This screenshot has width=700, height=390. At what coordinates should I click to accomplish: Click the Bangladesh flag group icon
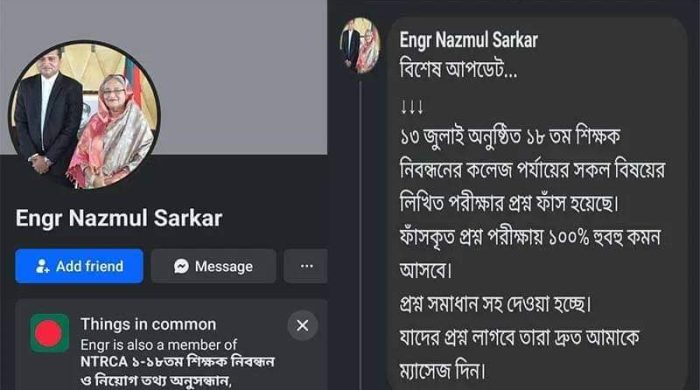(50, 333)
